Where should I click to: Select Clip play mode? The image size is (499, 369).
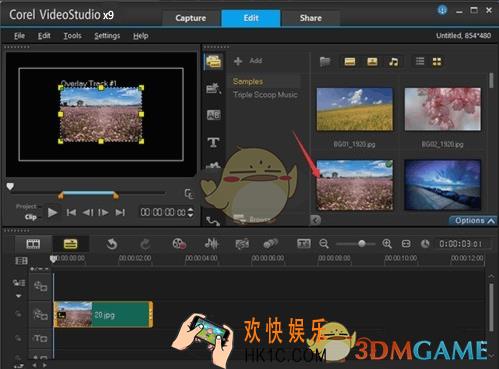click(31, 217)
